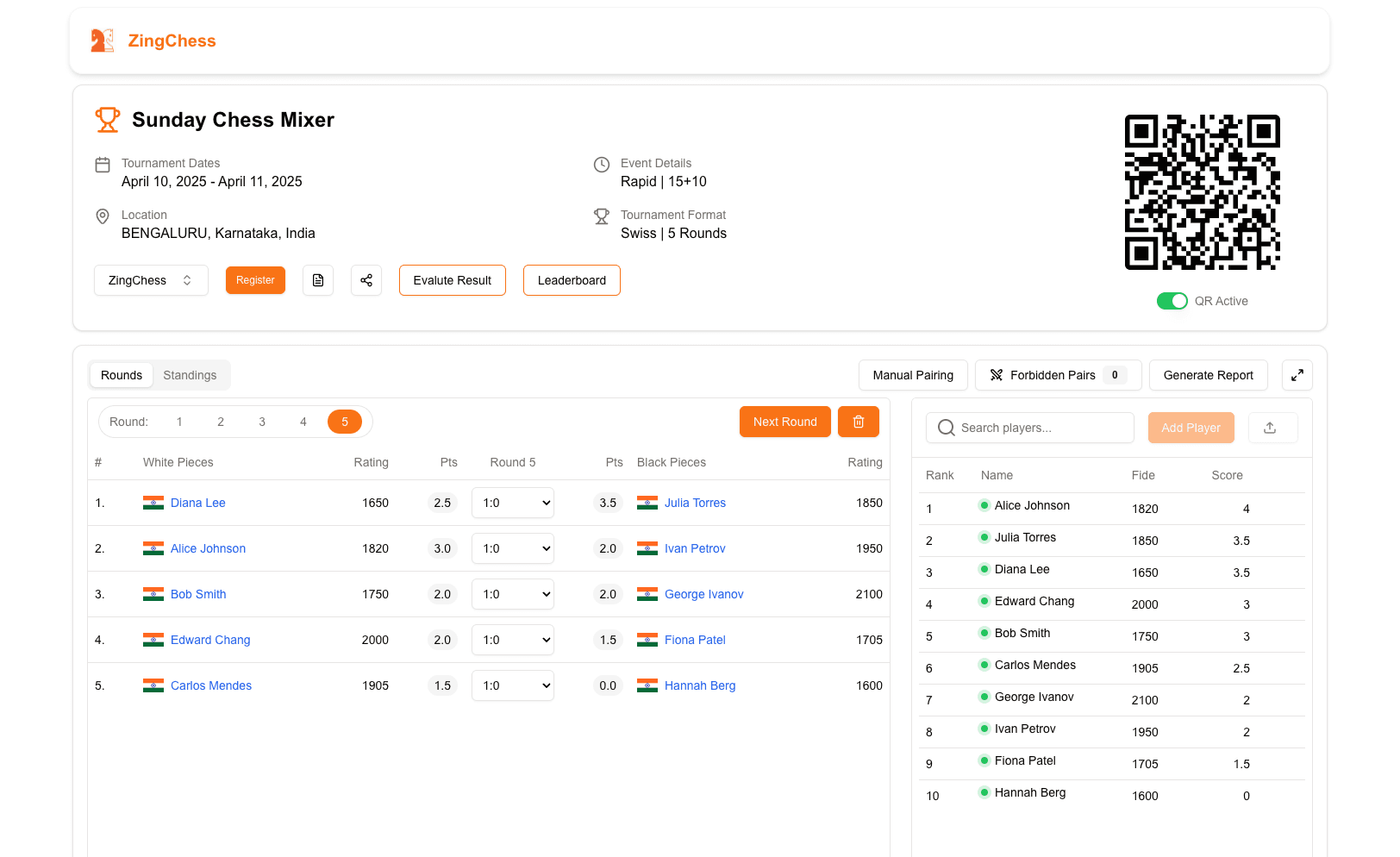Screen dimensions: 1400x857
Task: Open Julia Torres player link in pairings
Action: pyautogui.click(x=695, y=503)
